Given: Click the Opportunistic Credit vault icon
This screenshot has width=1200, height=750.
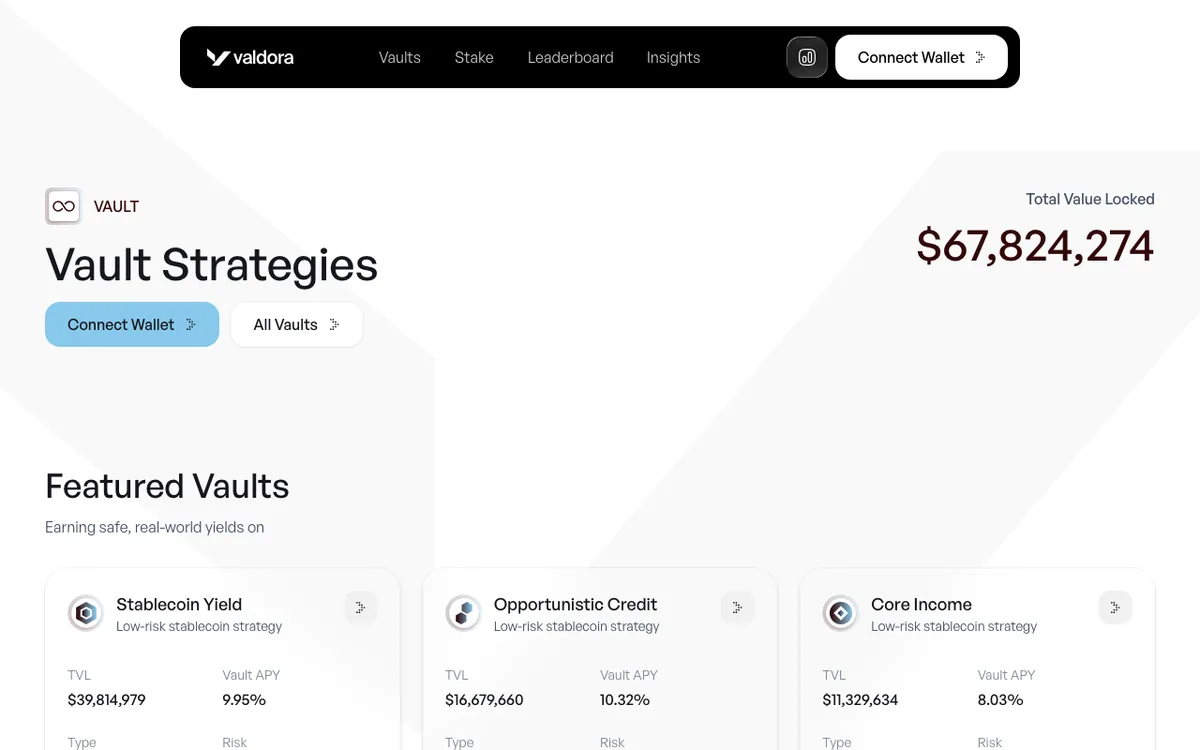Looking at the screenshot, I should pos(463,613).
